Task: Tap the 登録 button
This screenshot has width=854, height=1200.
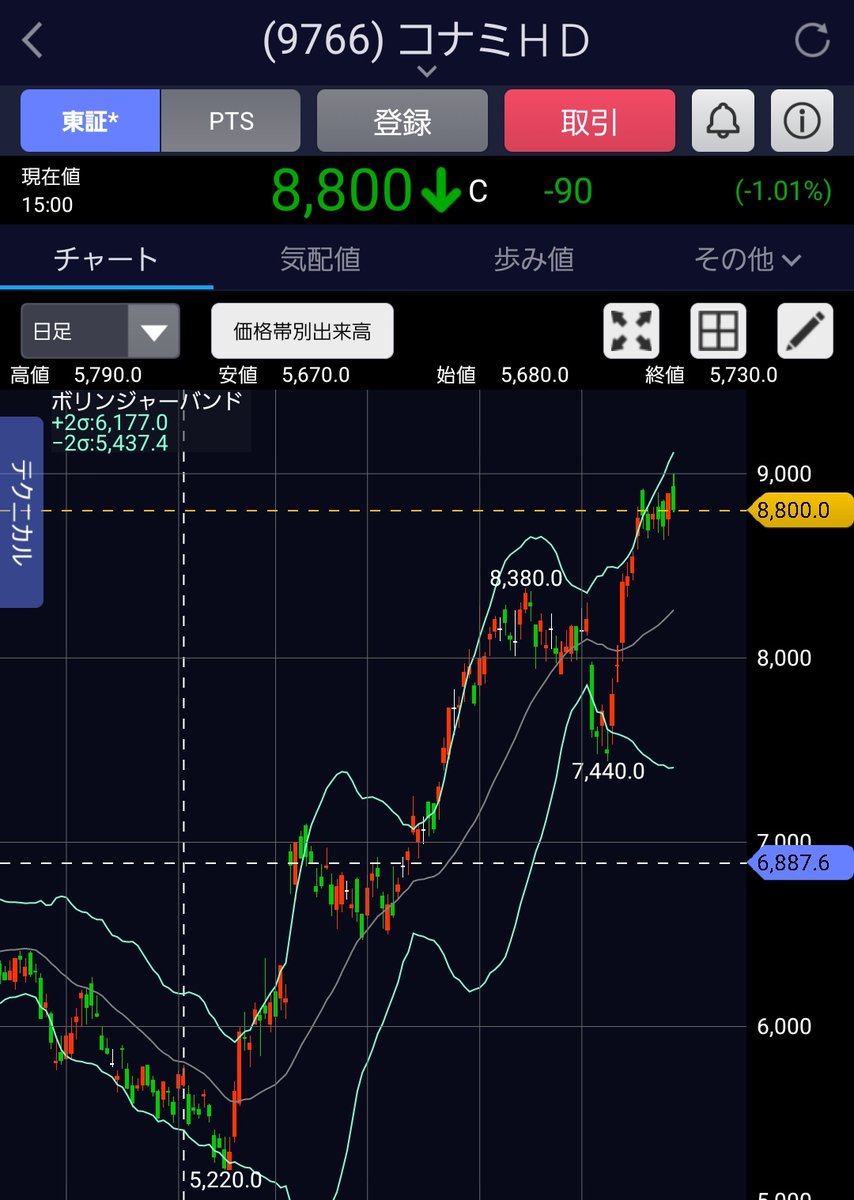Action: pos(402,121)
